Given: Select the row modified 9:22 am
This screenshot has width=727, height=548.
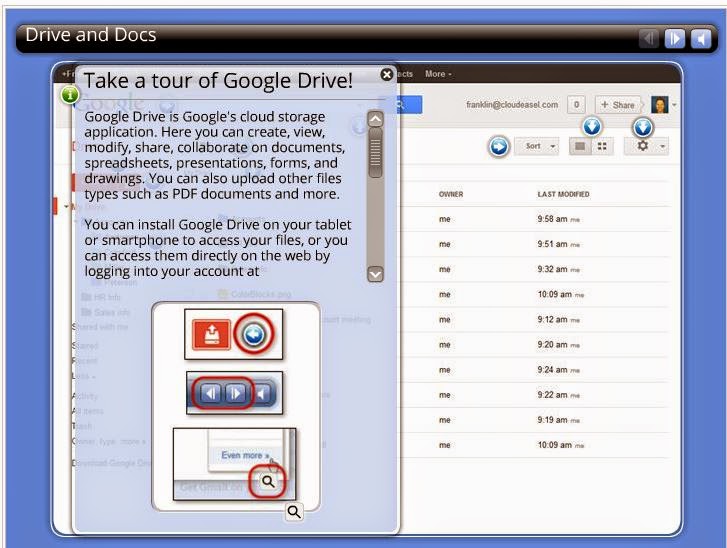Looking at the screenshot, I should [536, 395].
